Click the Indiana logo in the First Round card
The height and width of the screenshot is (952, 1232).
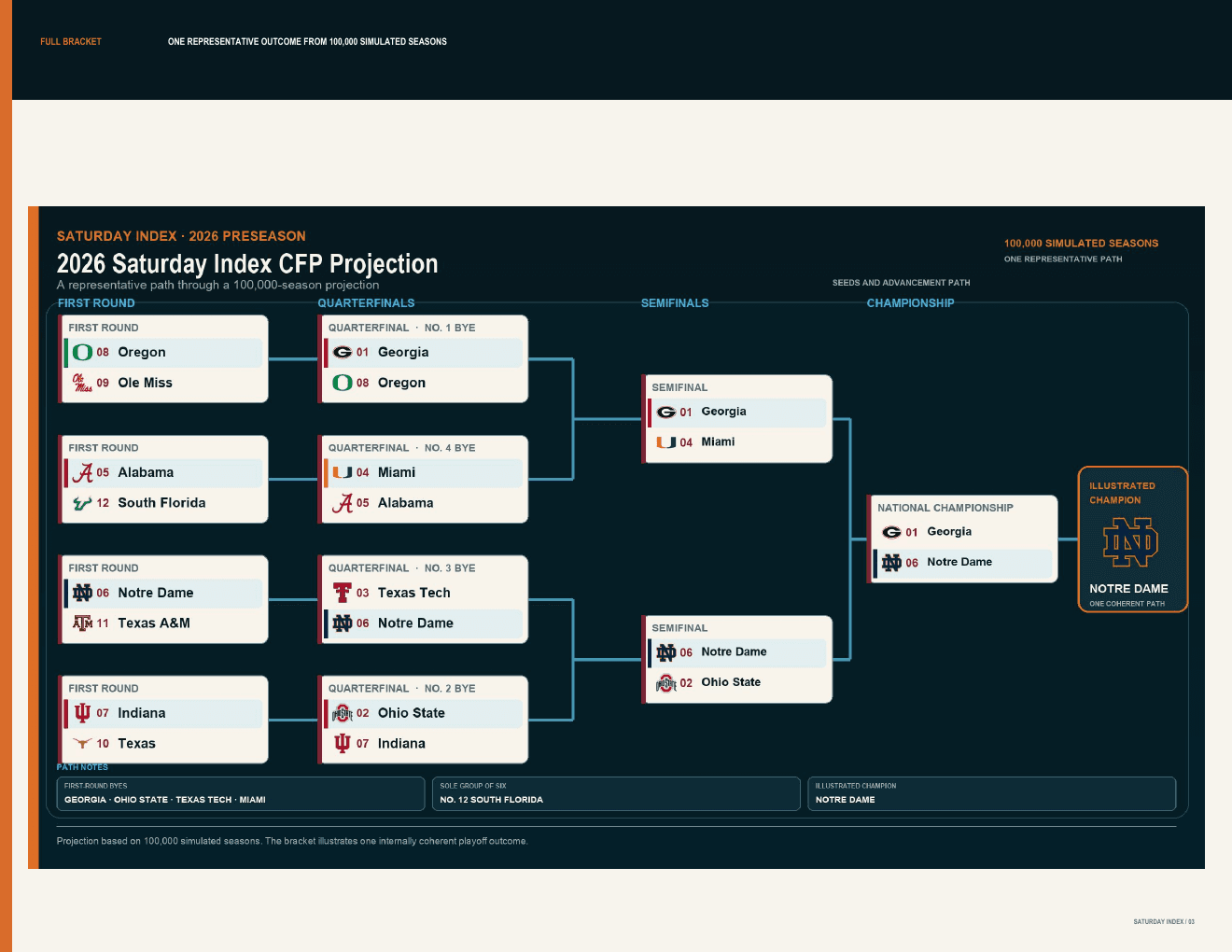click(82, 713)
